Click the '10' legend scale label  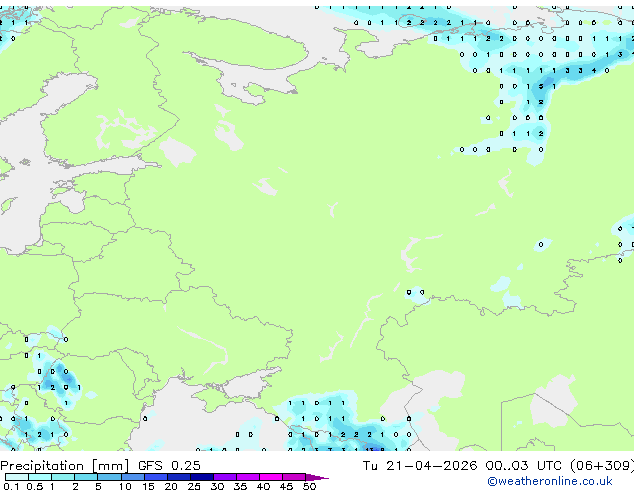pyautogui.click(x=125, y=486)
